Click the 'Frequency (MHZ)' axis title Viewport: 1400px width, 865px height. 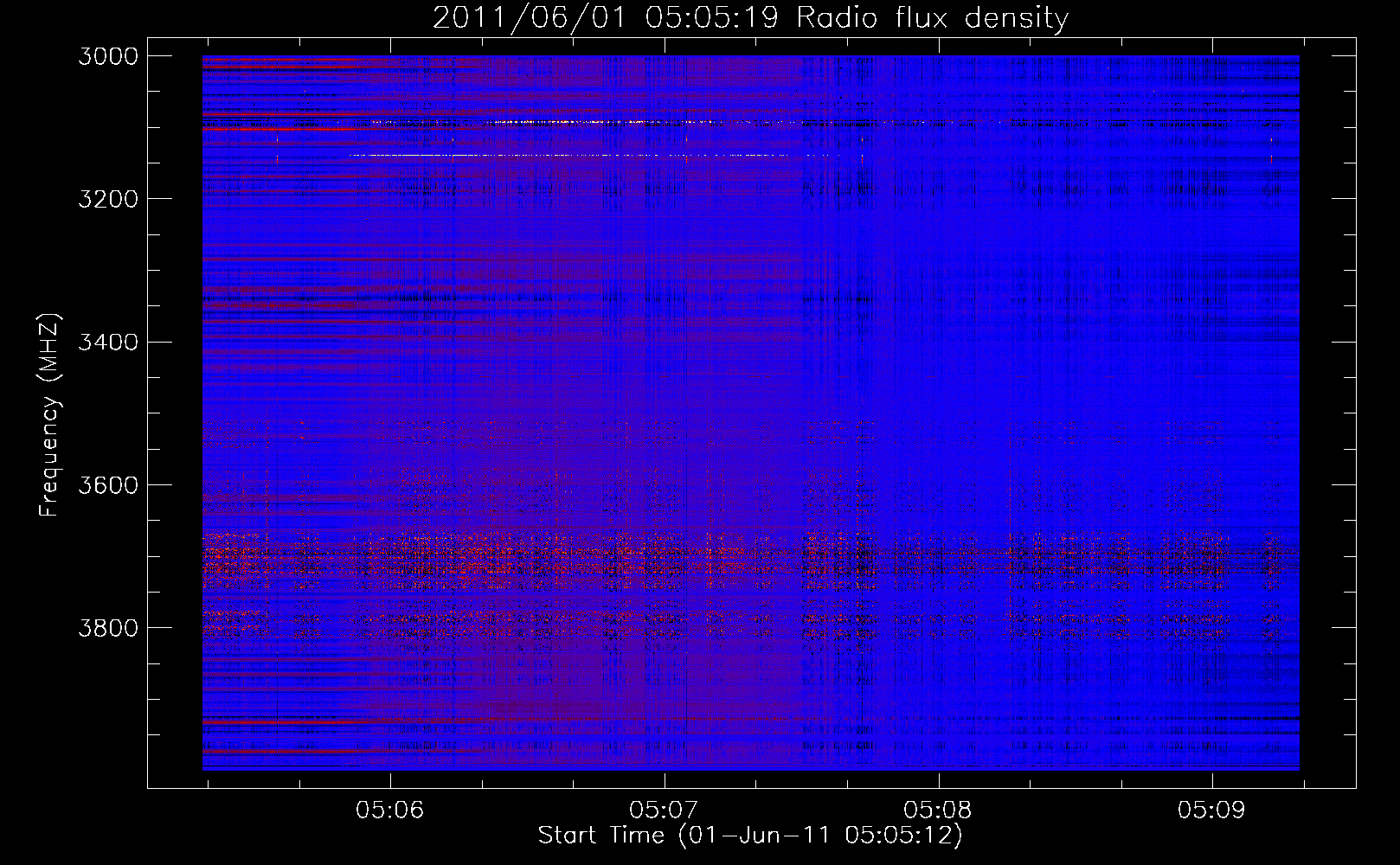coord(50,415)
